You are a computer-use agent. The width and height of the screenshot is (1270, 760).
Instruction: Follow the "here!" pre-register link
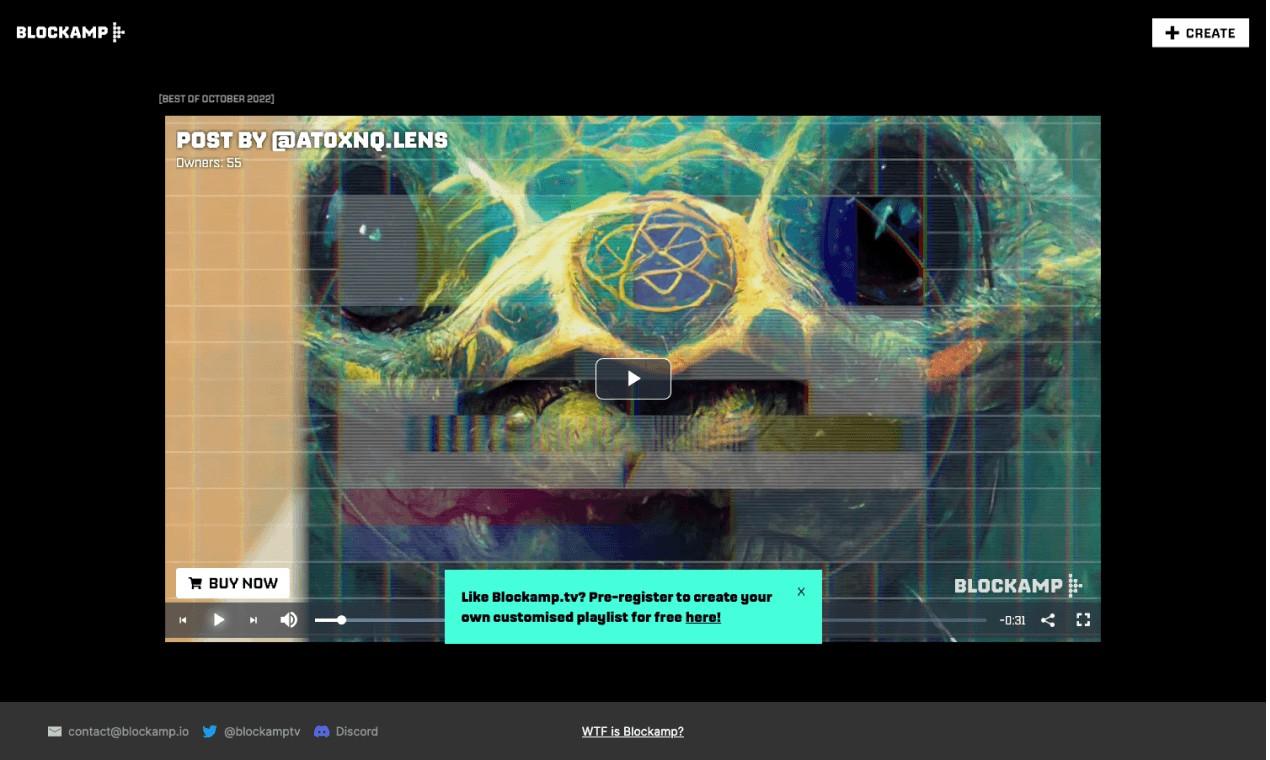coord(702,617)
